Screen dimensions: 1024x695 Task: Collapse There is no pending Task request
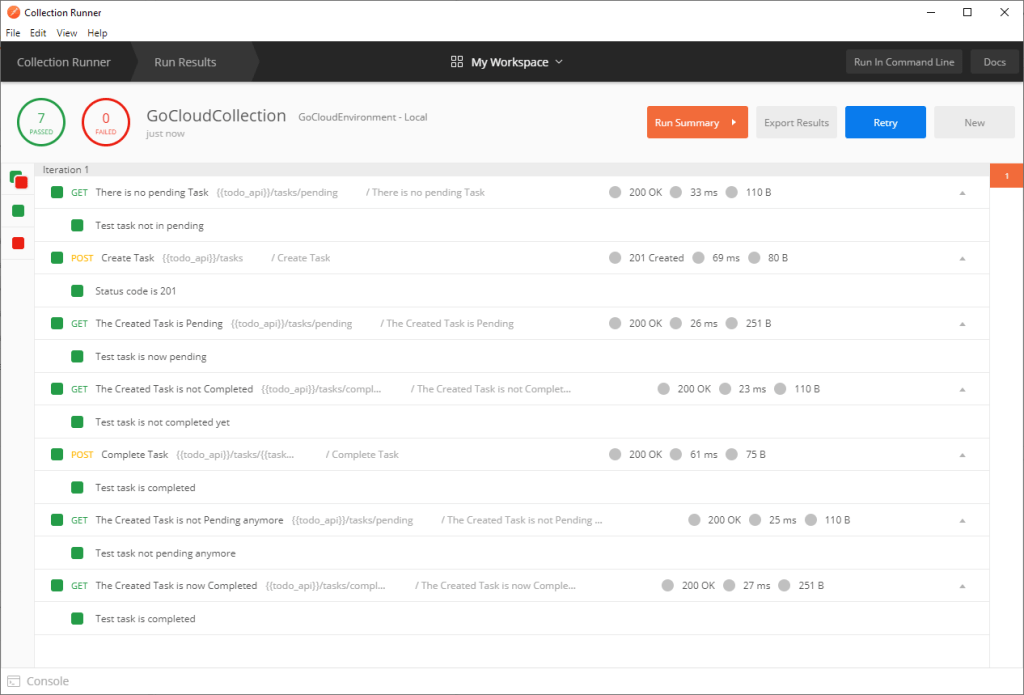[962, 193]
